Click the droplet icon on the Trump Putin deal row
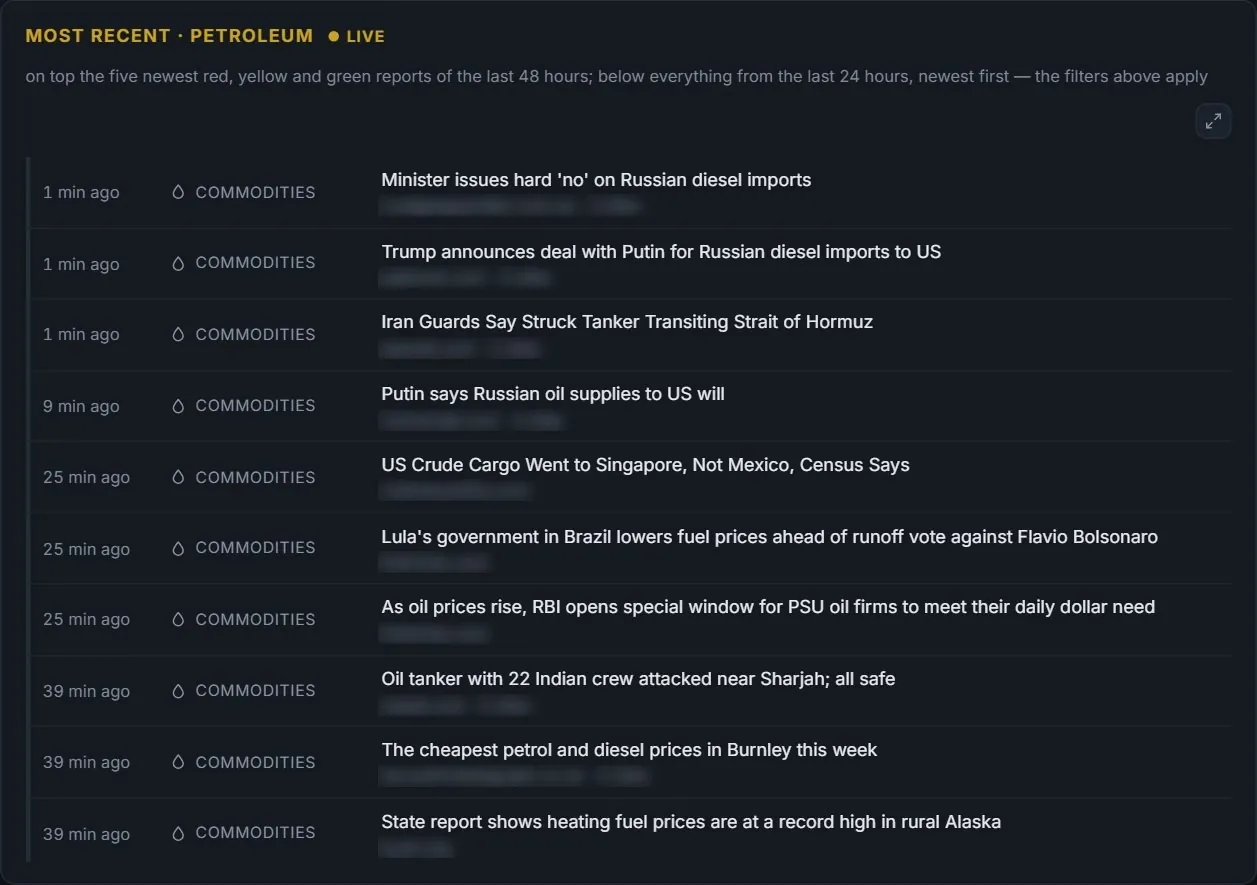 point(178,263)
